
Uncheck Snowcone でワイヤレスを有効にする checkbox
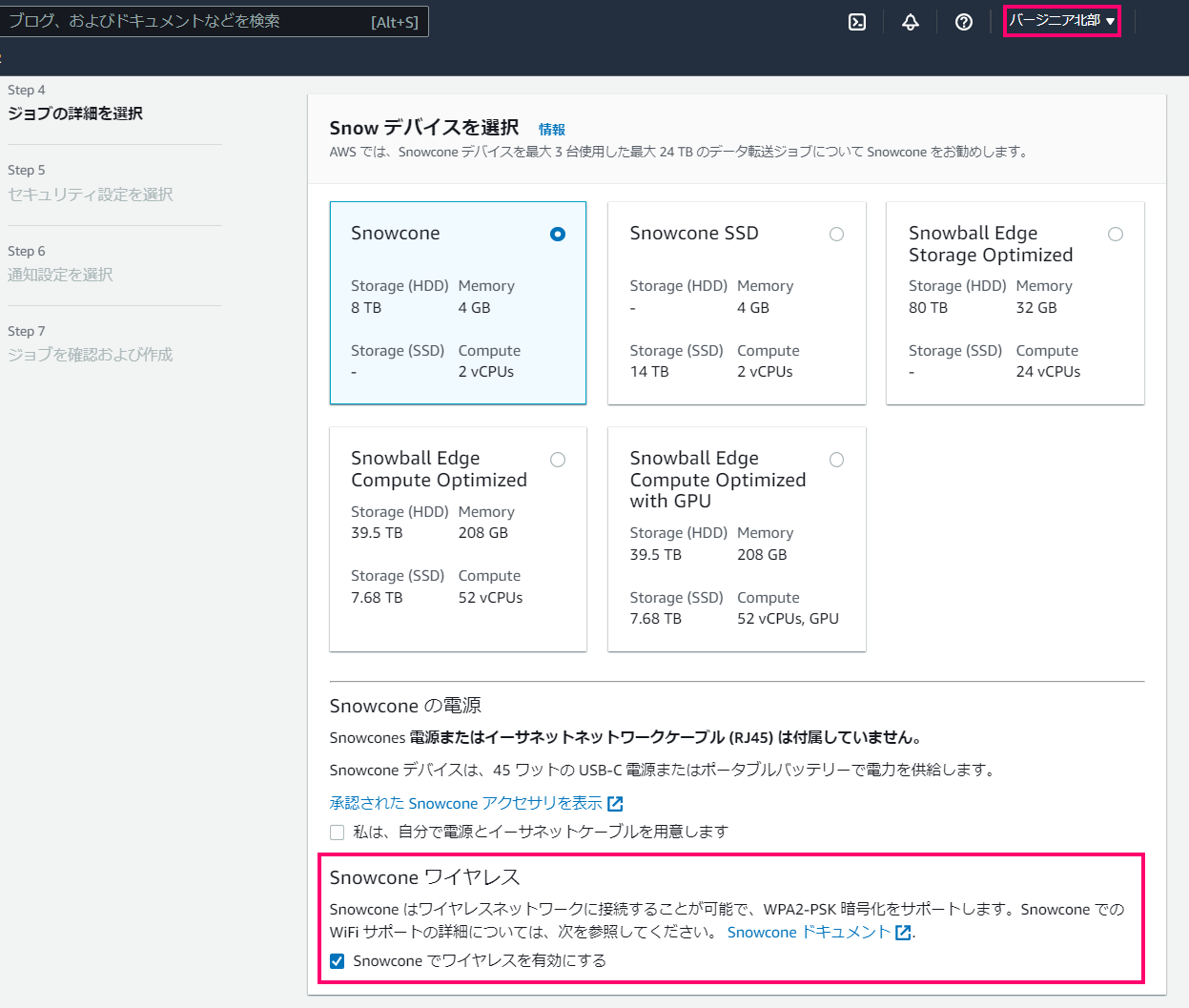tap(337, 960)
